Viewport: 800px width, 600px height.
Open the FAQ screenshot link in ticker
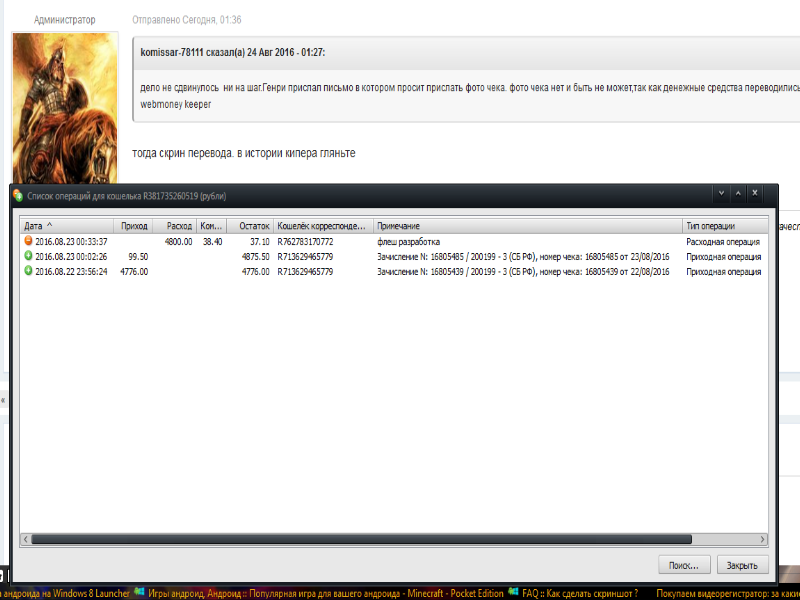(580, 593)
